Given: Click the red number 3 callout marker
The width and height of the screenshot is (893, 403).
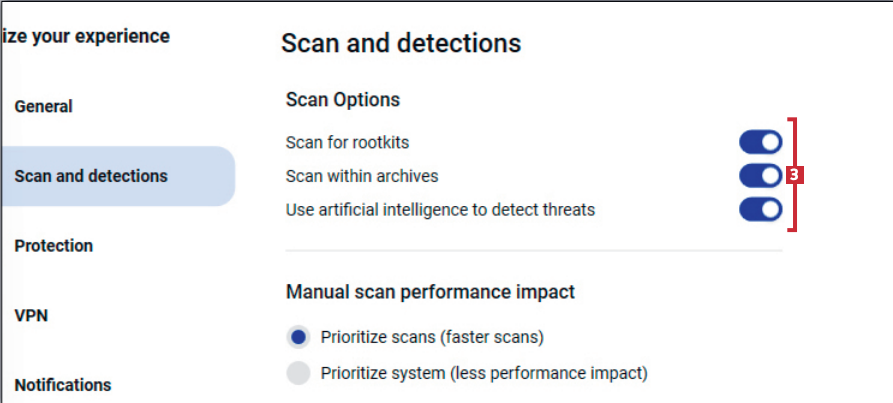Looking at the screenshot, I should coord(794,175).
